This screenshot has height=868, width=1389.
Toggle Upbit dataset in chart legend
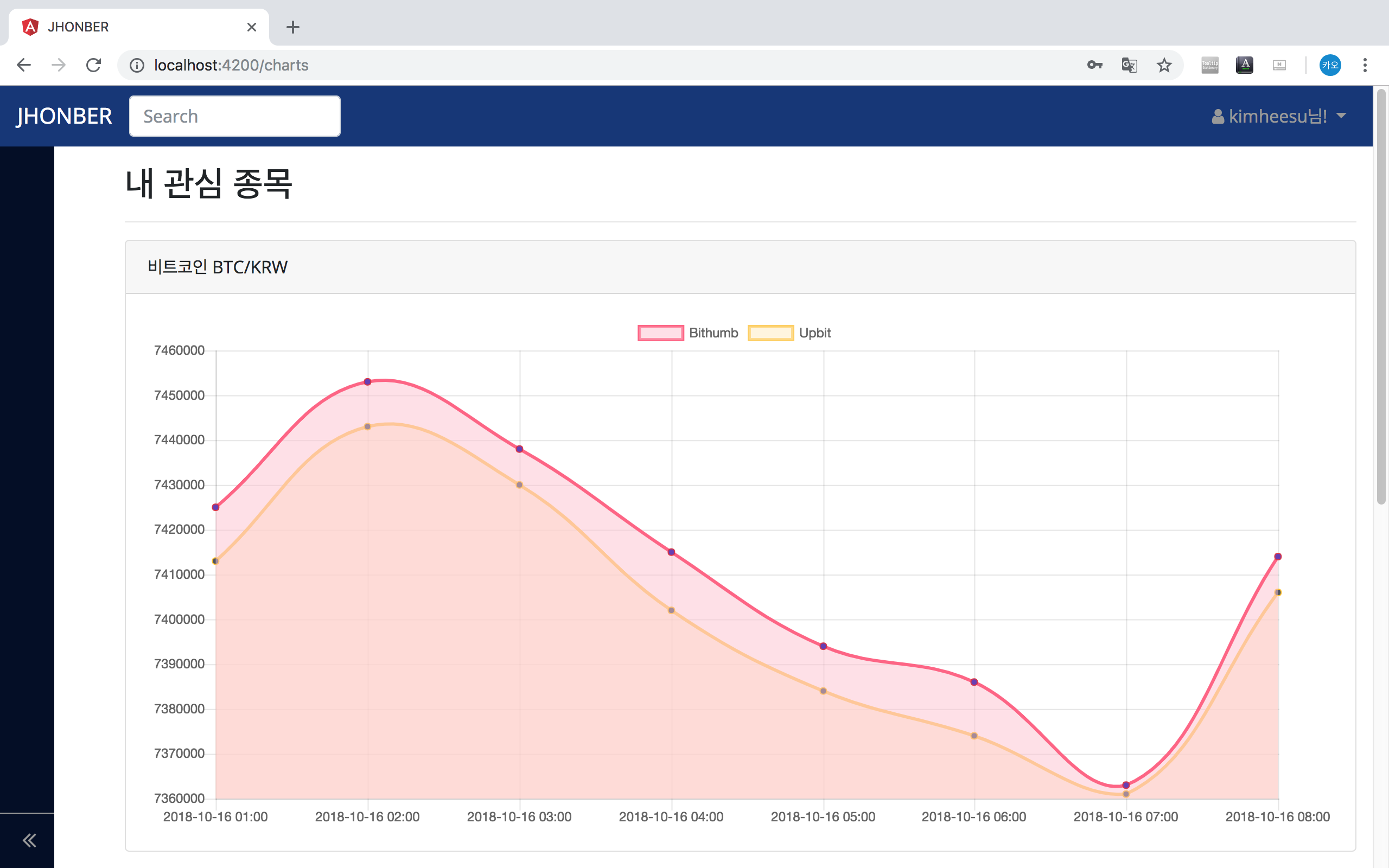pyautogui.click(x=789, y=333)
